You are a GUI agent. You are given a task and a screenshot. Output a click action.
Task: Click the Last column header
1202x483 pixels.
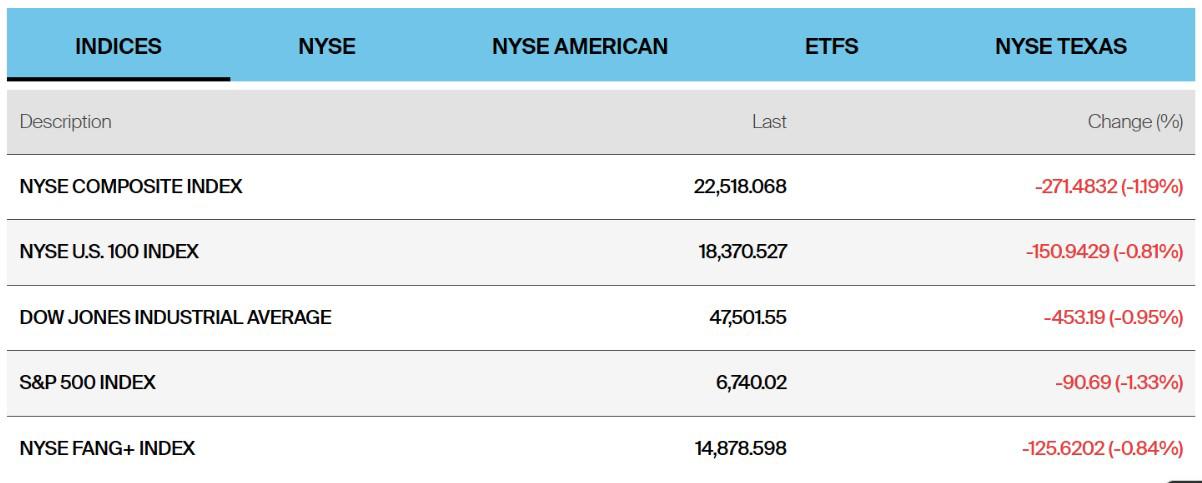tap(769, 122)
